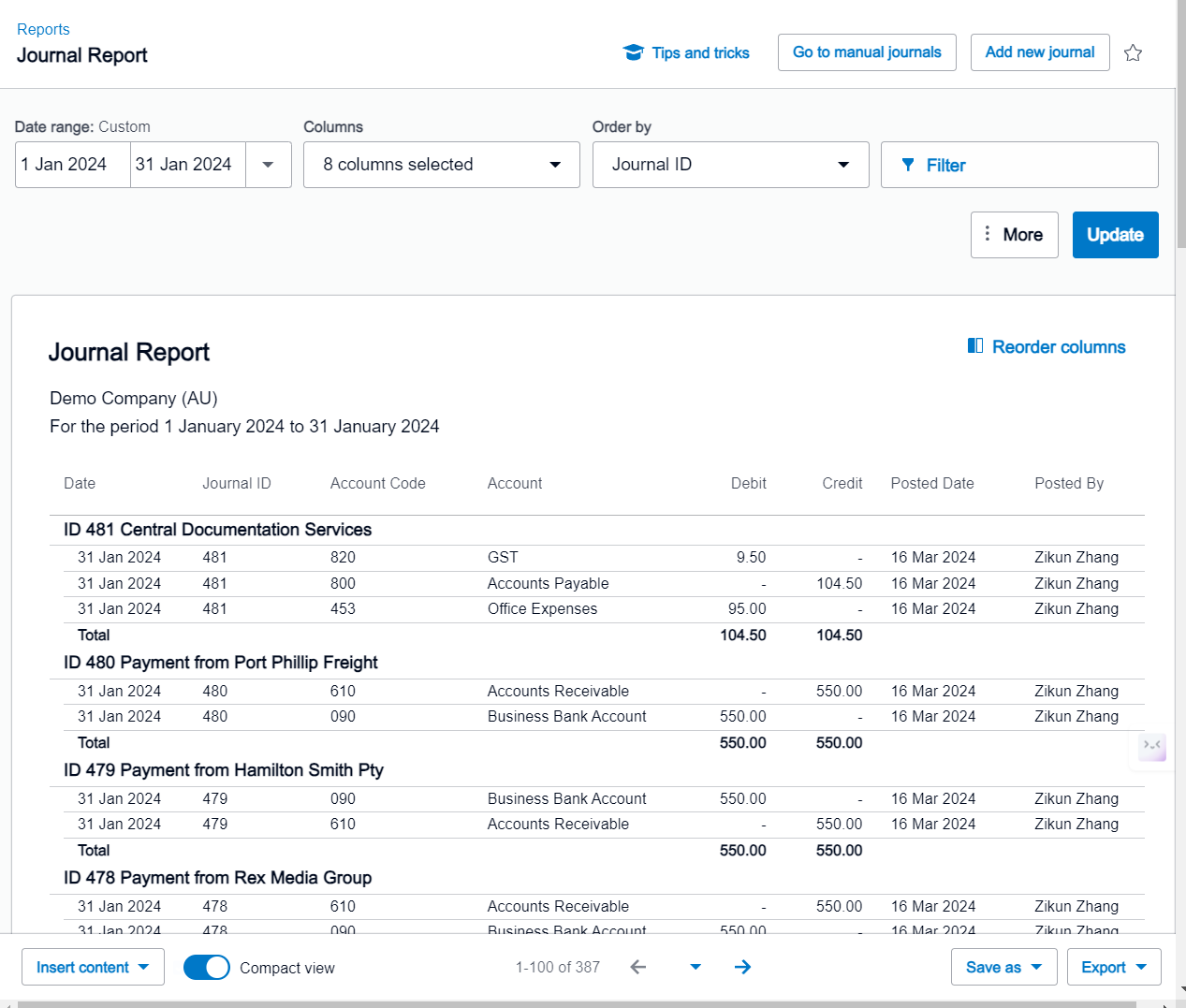The width and height of the screenshot is (1186, 1008).
Task: Open the Reports breadcrumb link
Action: pyautogui.click(x=43, y=29)
